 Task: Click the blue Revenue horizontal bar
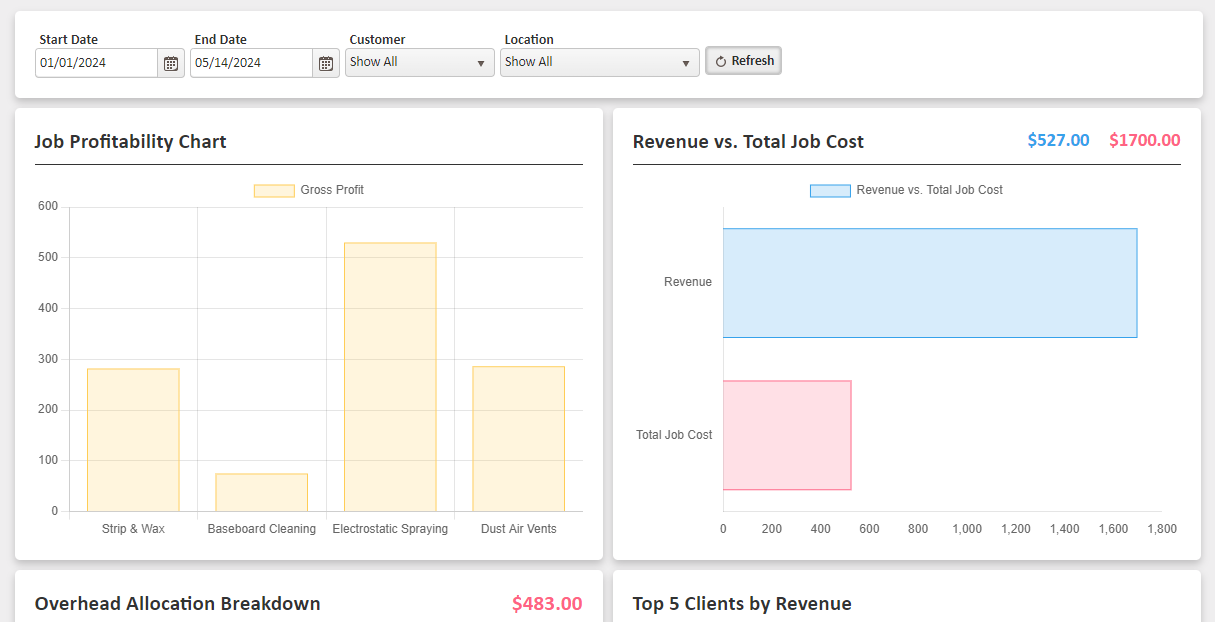coord(929,283)
